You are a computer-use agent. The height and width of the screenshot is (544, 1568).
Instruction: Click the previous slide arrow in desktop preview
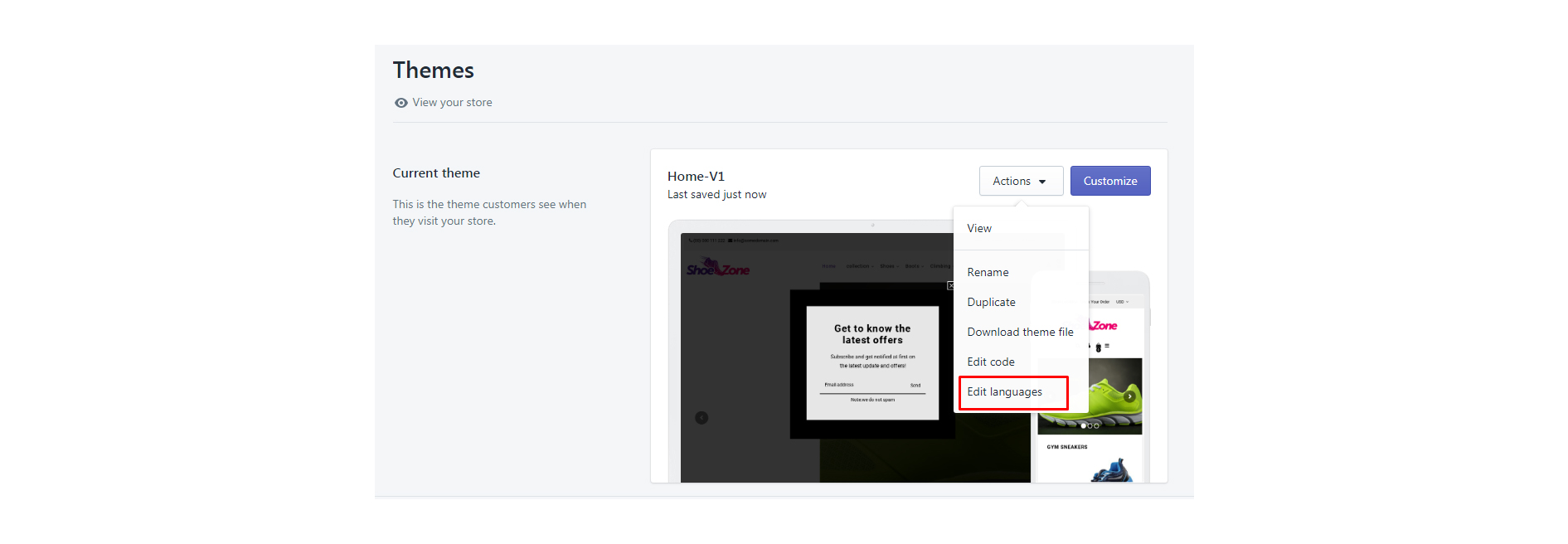tap(701, 418)
